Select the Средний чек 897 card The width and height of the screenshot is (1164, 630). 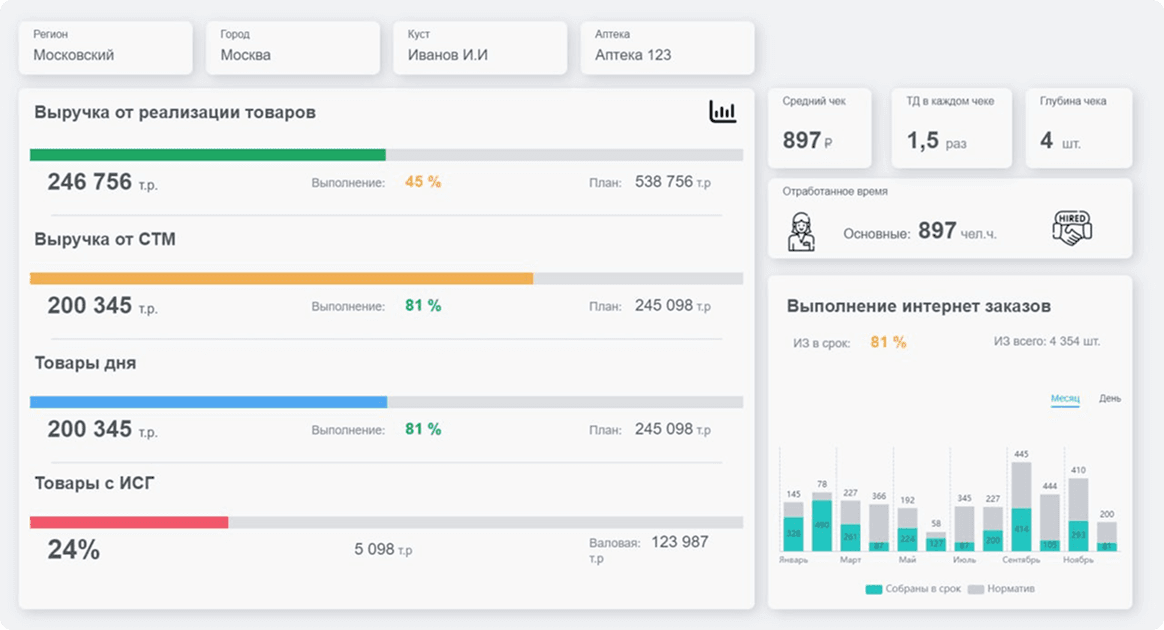[x=820, y=128]
